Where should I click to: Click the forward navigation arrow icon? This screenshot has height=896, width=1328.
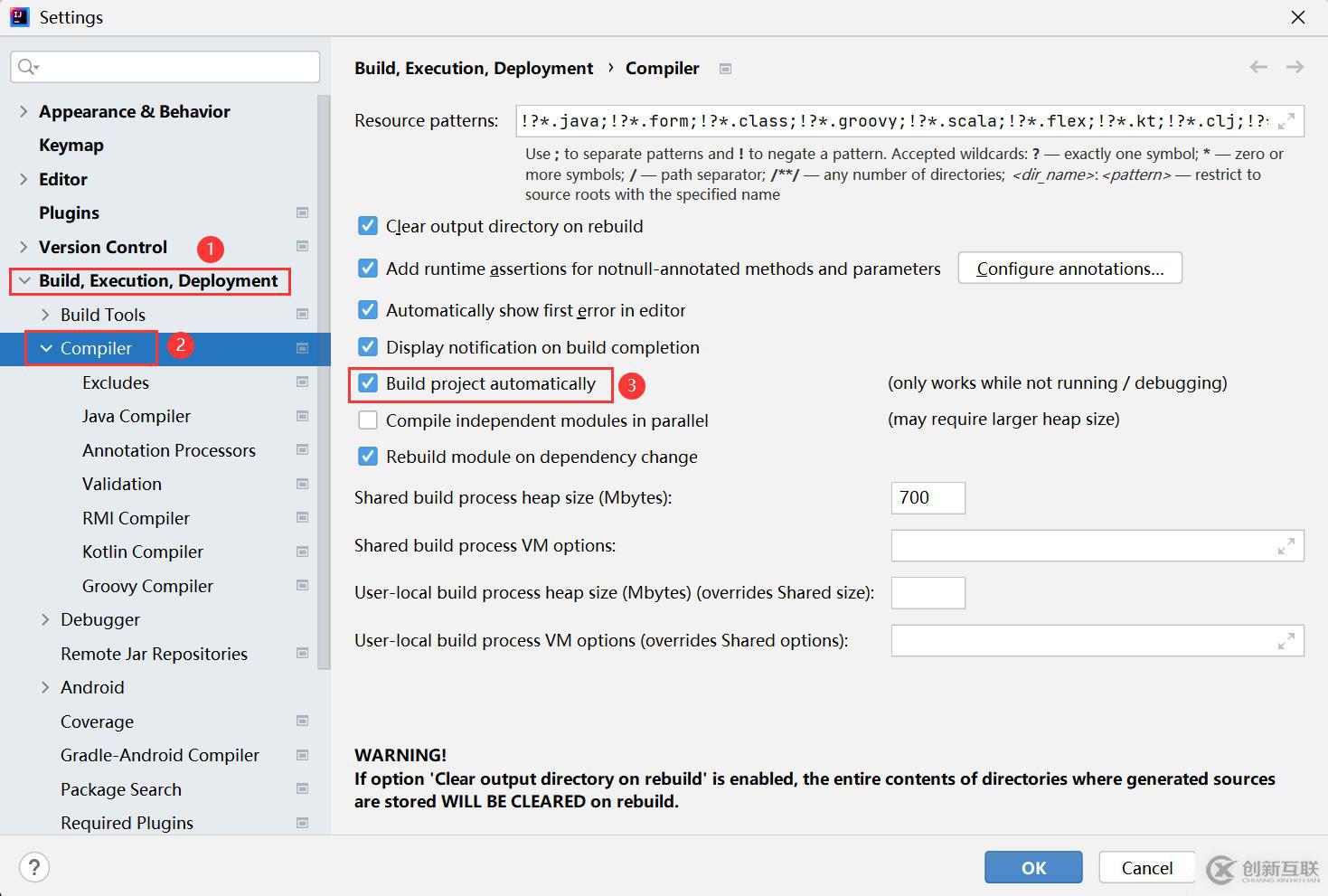click(x=1295, y=68)
